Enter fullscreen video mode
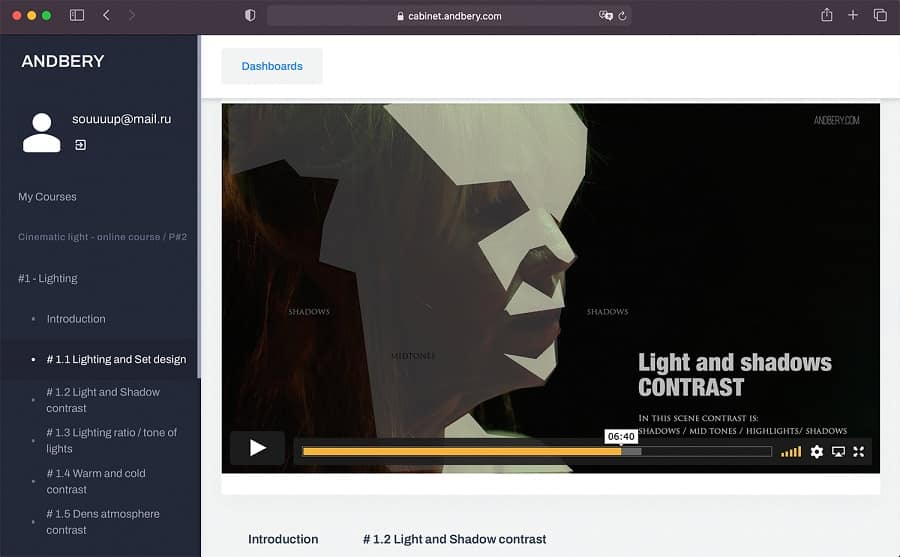The width and height of the screenshot is (900, 557). pos(859,452)
